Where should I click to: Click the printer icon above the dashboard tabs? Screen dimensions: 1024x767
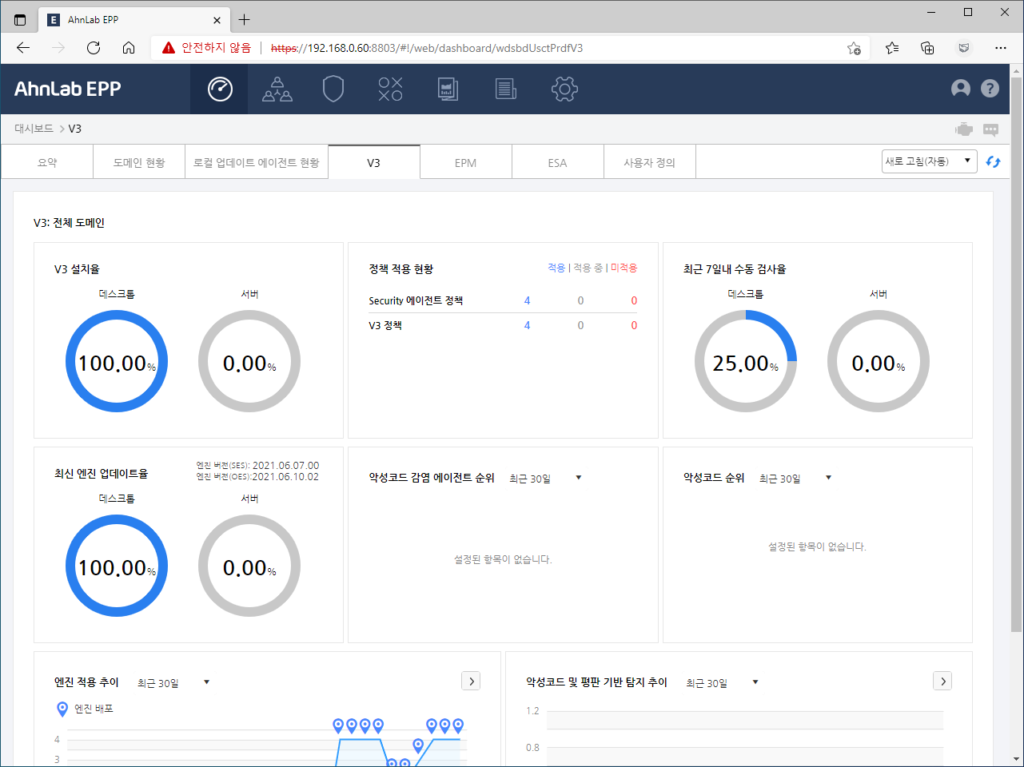pos(962,129)
